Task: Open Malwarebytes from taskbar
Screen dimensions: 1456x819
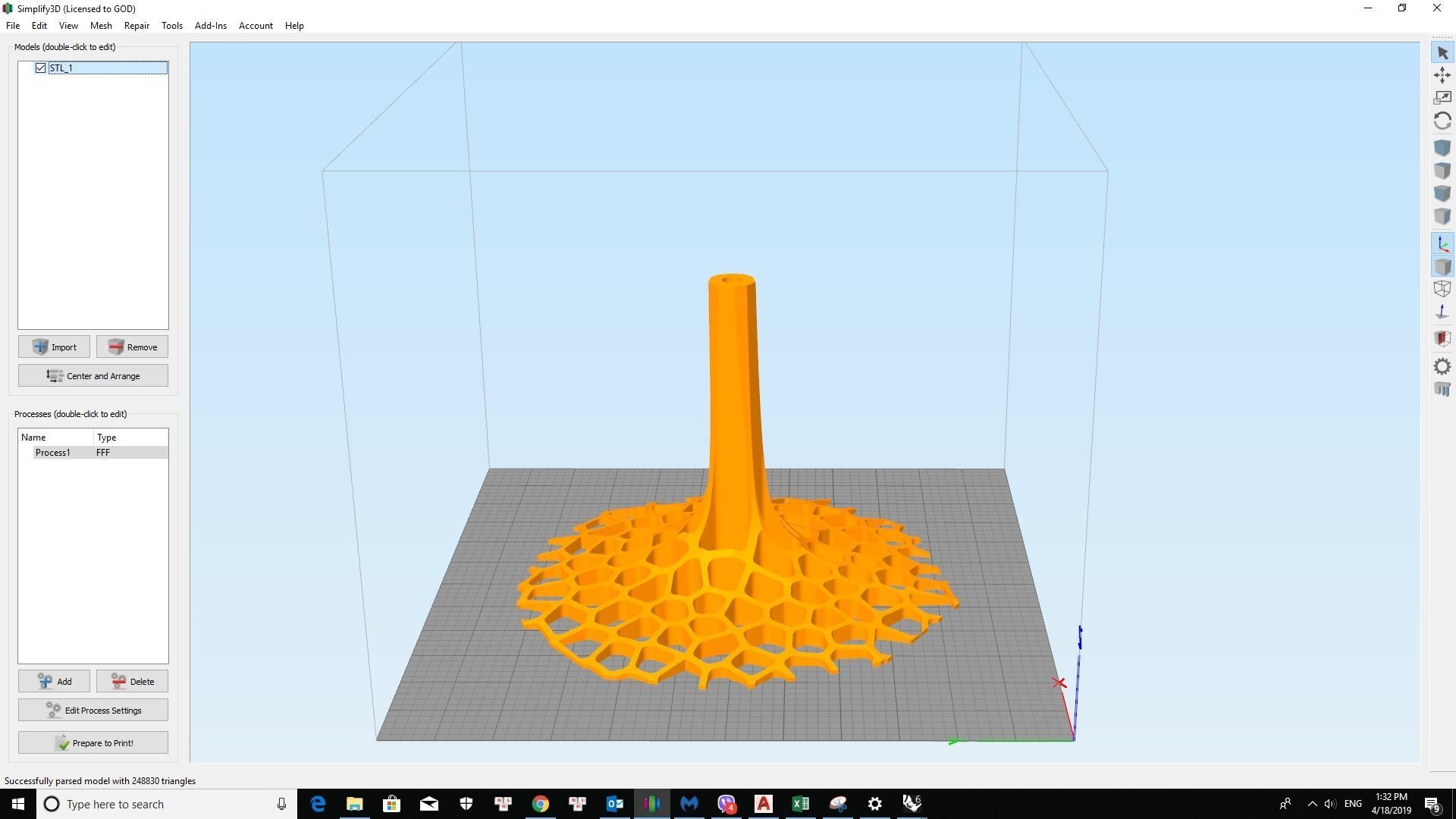Action: pyautogui.click(x=689, y=804)
